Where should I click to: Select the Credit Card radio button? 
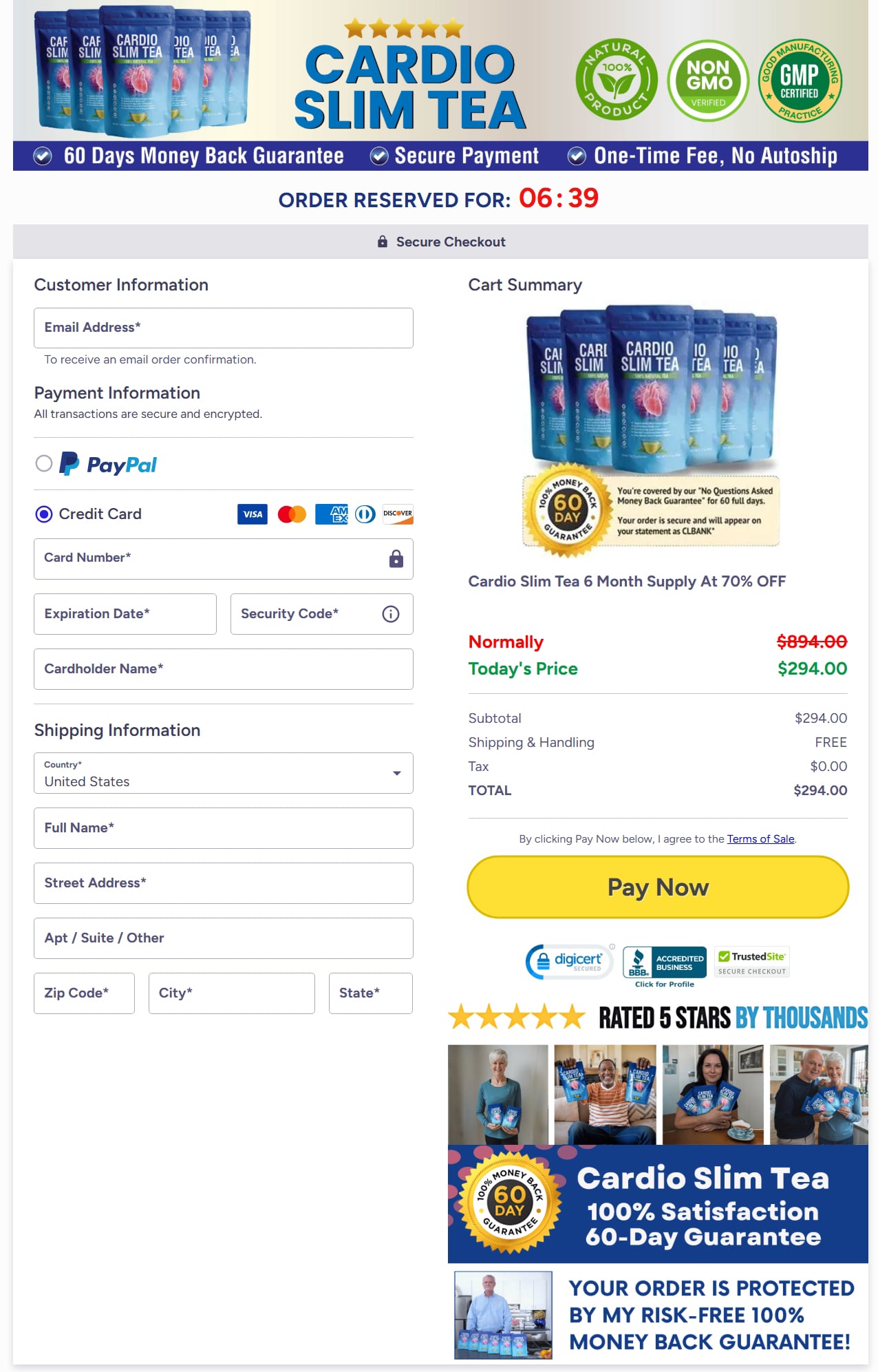click(x=44, y=514)
